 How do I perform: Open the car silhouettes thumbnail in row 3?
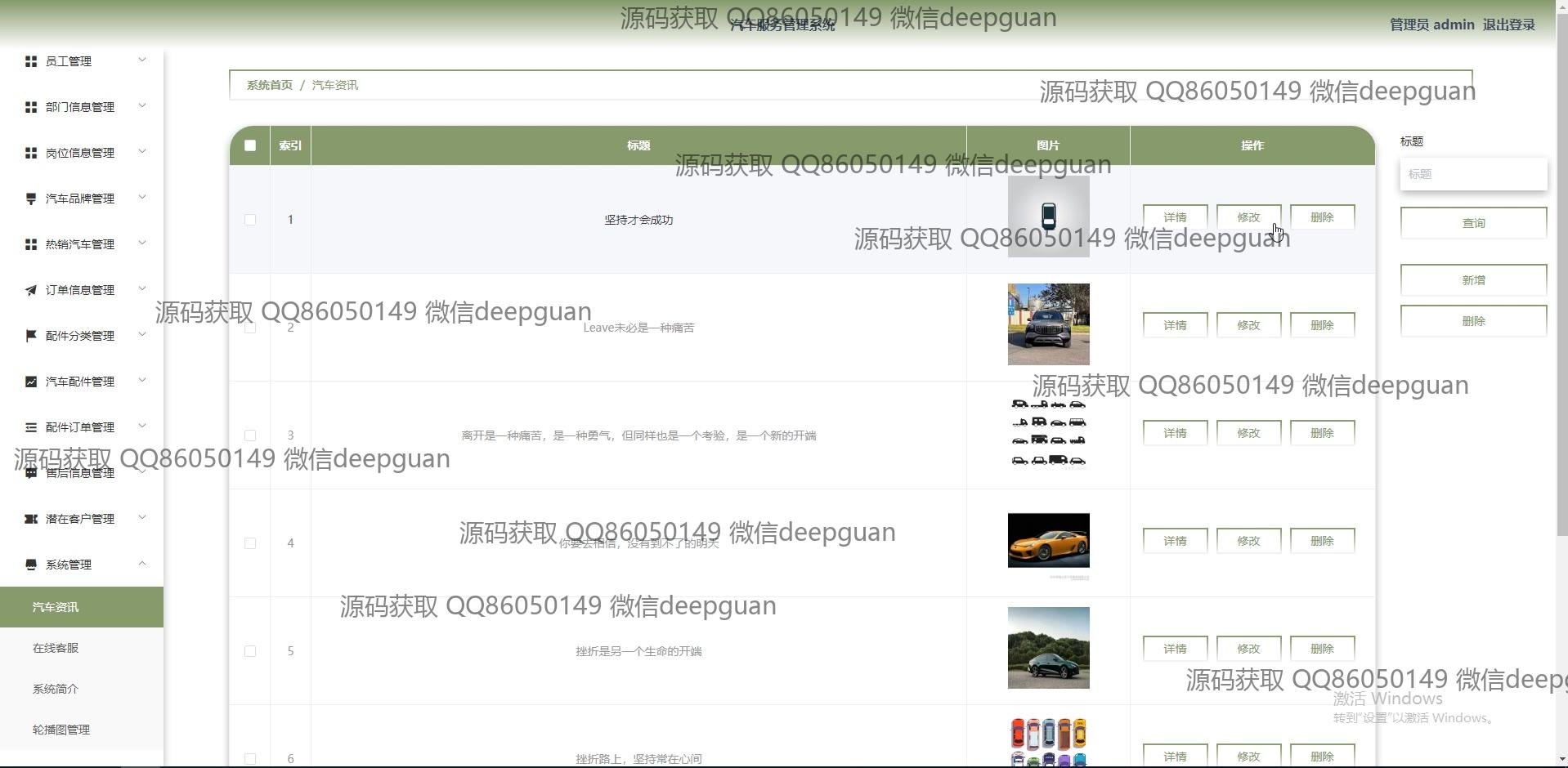1048,432
